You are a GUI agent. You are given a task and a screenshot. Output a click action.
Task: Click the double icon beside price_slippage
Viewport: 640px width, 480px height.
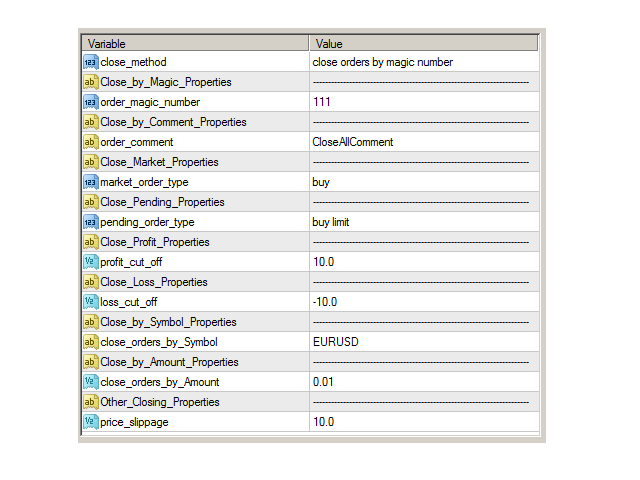(91, 422)
